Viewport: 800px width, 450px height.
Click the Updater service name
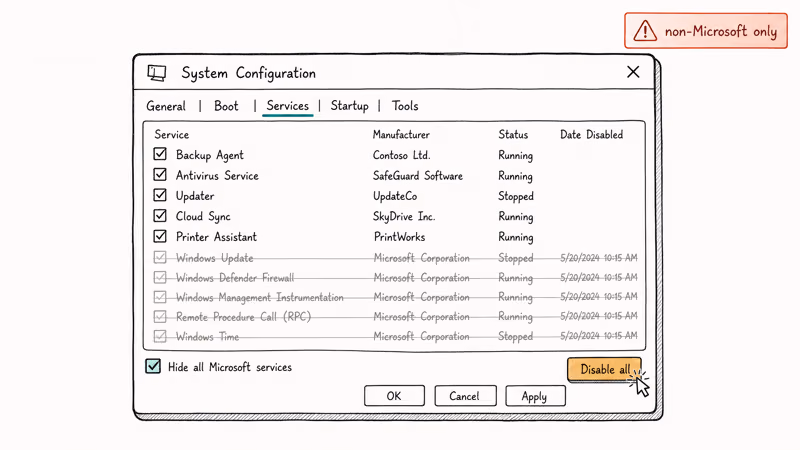pyautogui.click(x=195, y=196)
